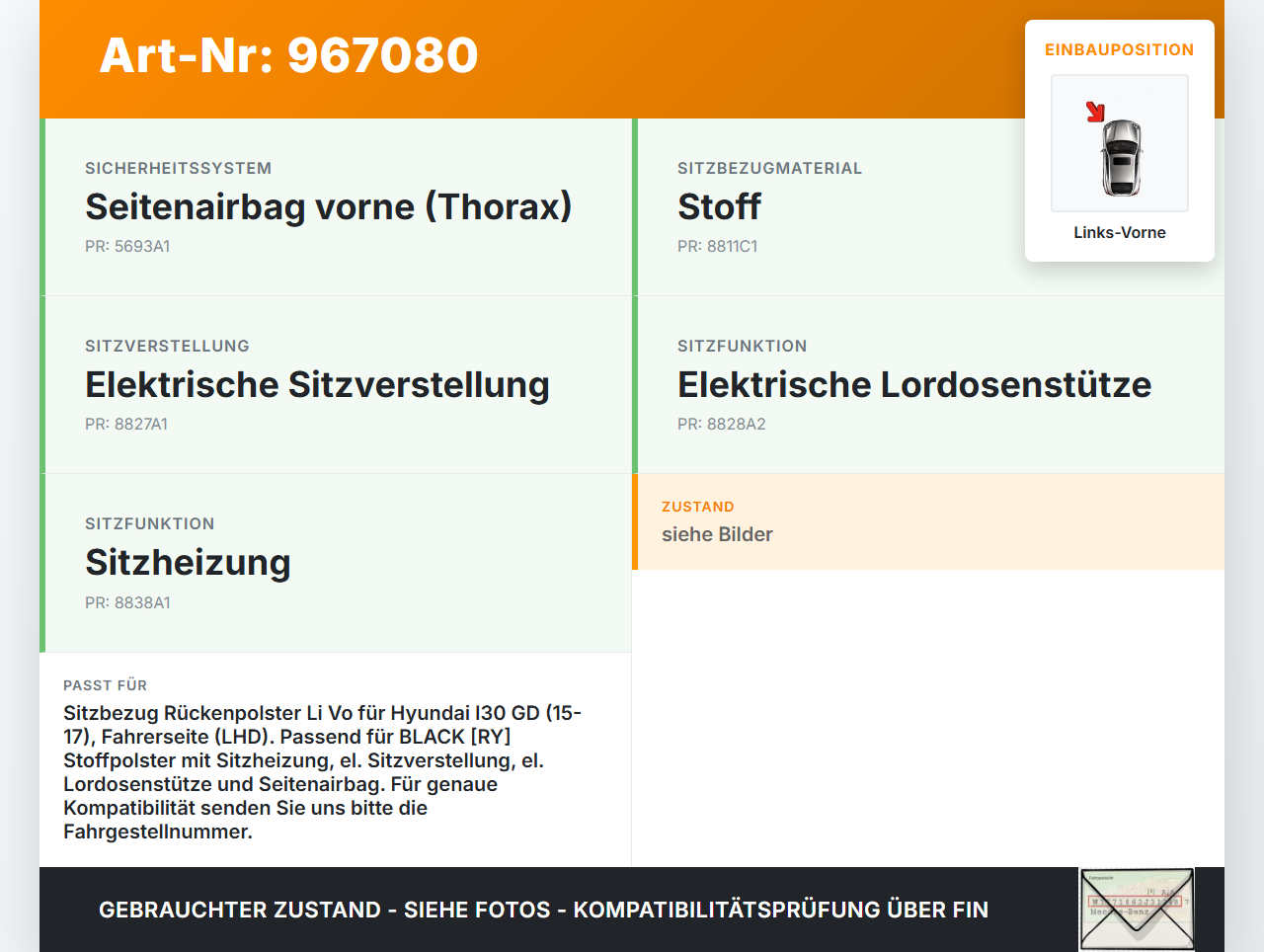Click the Links-Vorne caption
Screen dimensions: 1264x952
coord(1120,232)
